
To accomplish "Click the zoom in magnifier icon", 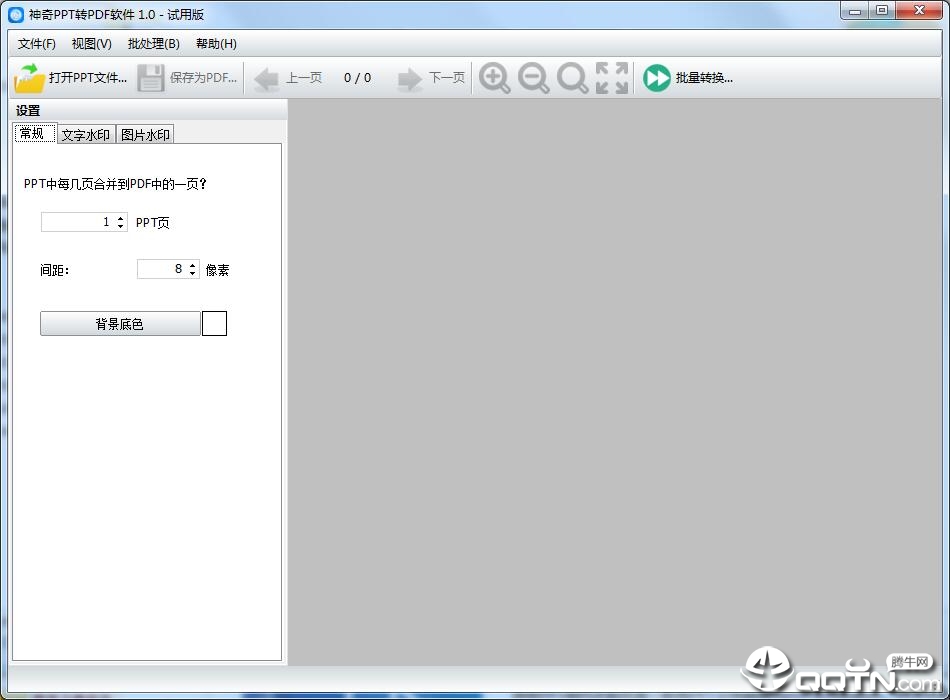I will (494, 78).
